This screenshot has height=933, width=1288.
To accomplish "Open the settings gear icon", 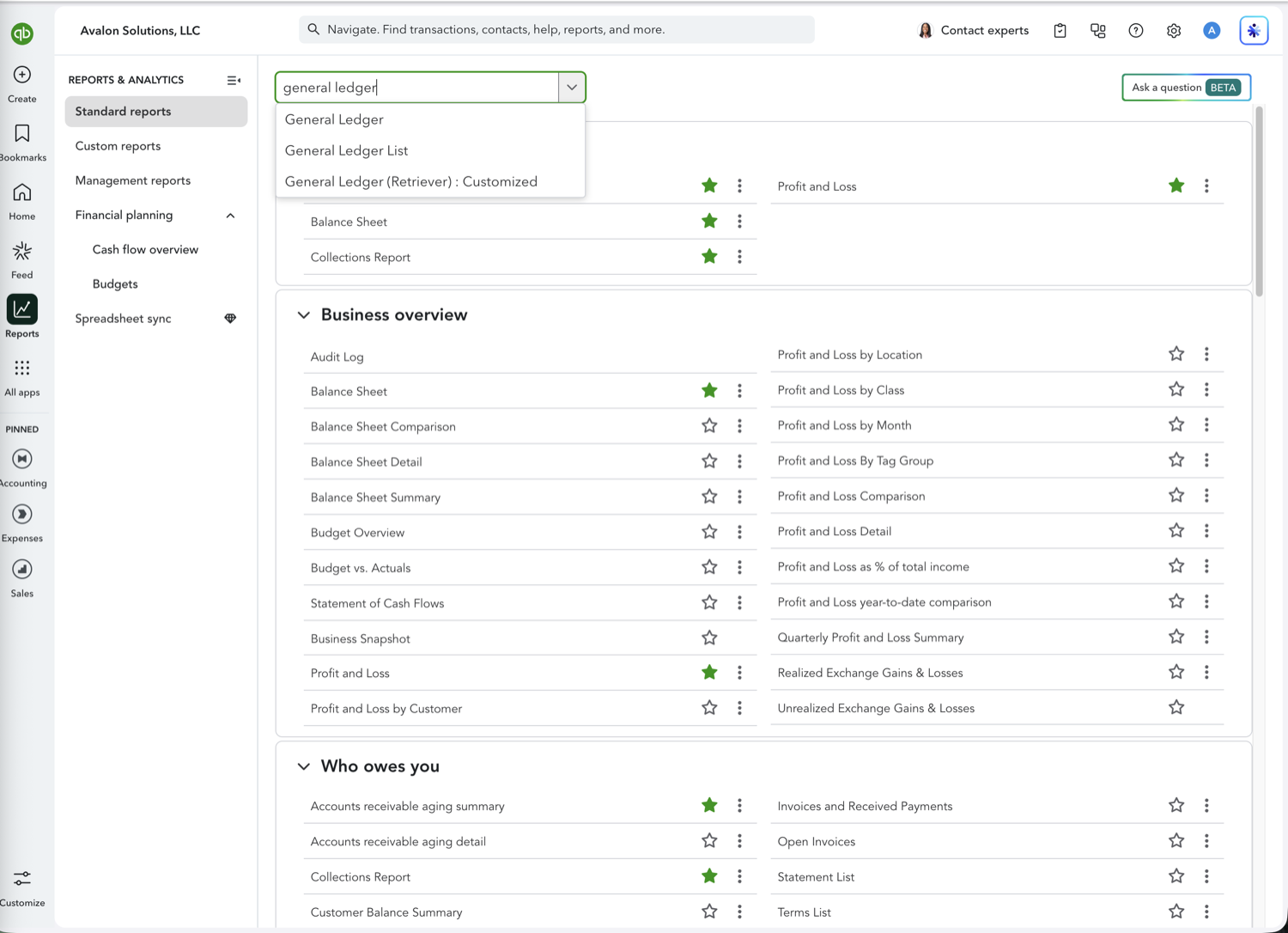I will [x=1174, y=30].
